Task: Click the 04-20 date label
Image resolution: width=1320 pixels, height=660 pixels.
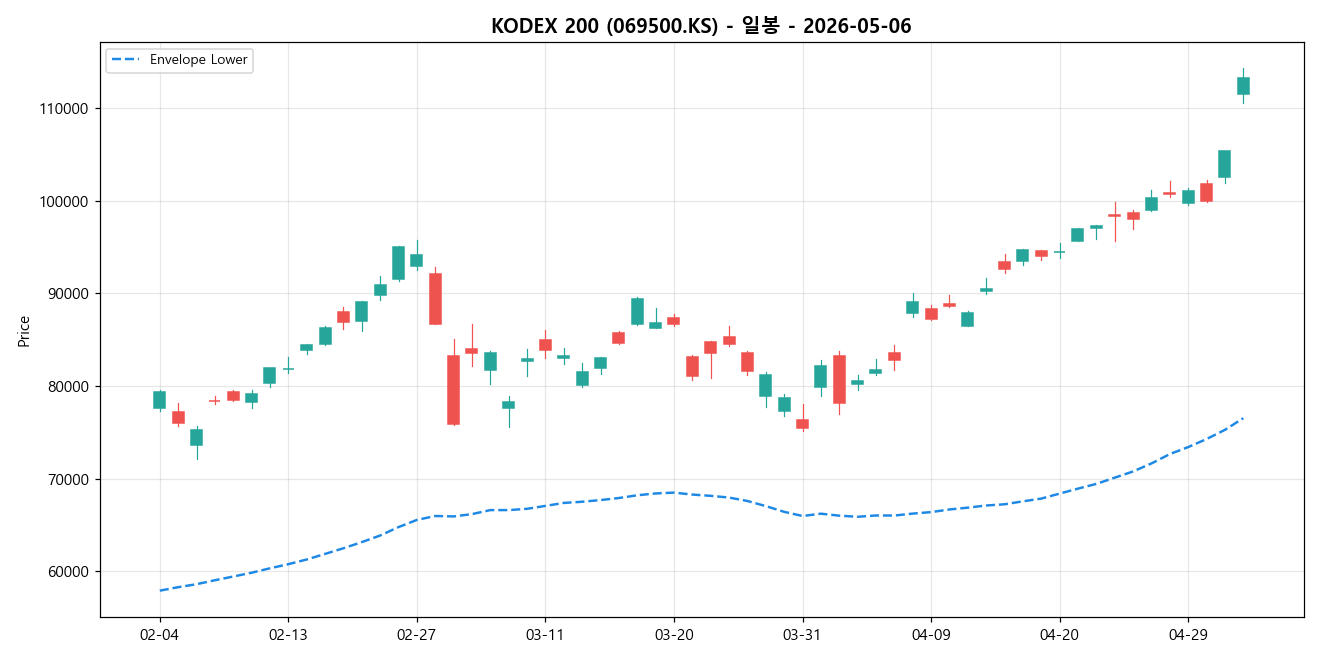Action: [x=1059, y=635]
